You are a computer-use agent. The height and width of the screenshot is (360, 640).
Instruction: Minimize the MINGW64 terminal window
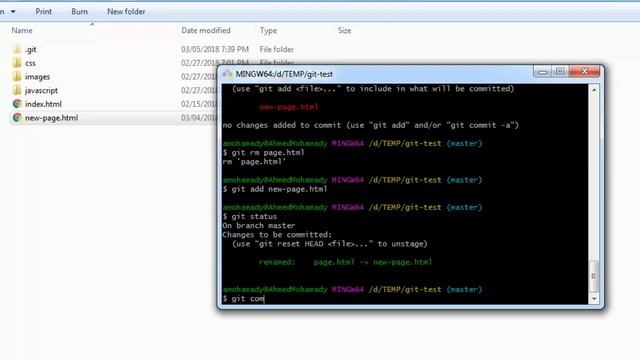(x=542, y=72)
